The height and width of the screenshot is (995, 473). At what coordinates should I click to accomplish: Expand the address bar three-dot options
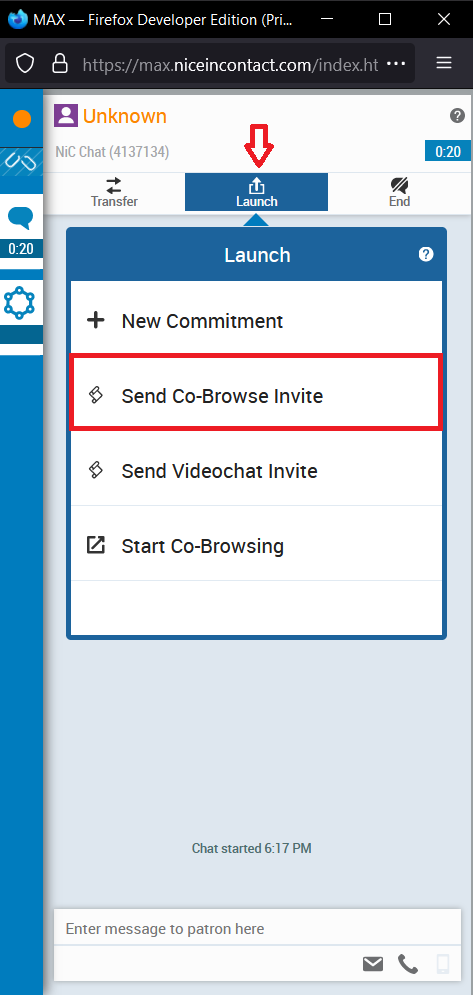pyautogui.click(x=396, y=63)
